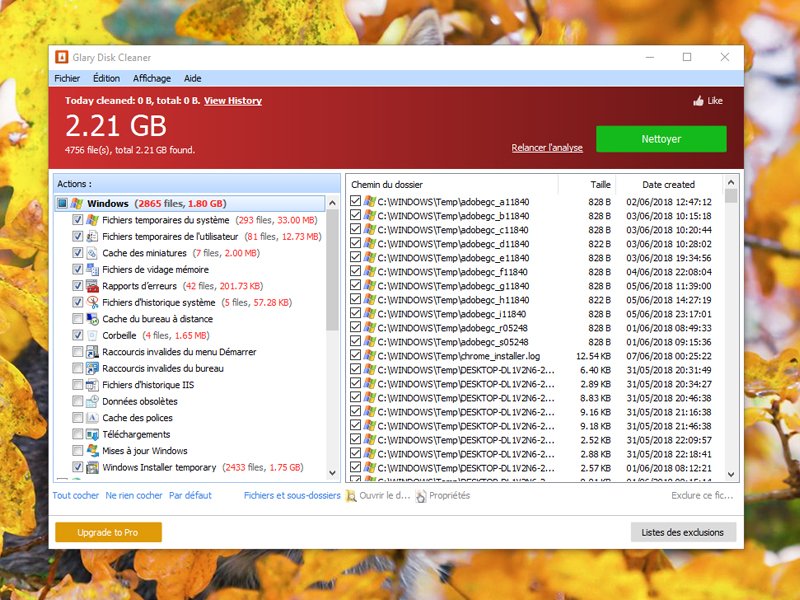Click the Windows Installer temporary icon

tap(92, 467)
